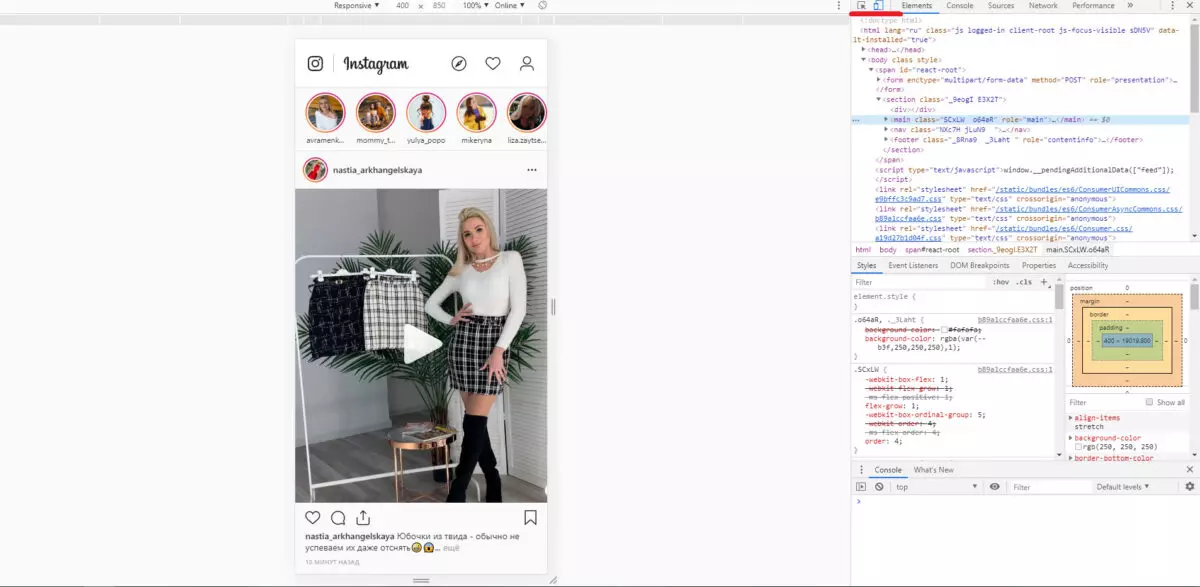Open the Responsive device dropdown

coord(357,6)
